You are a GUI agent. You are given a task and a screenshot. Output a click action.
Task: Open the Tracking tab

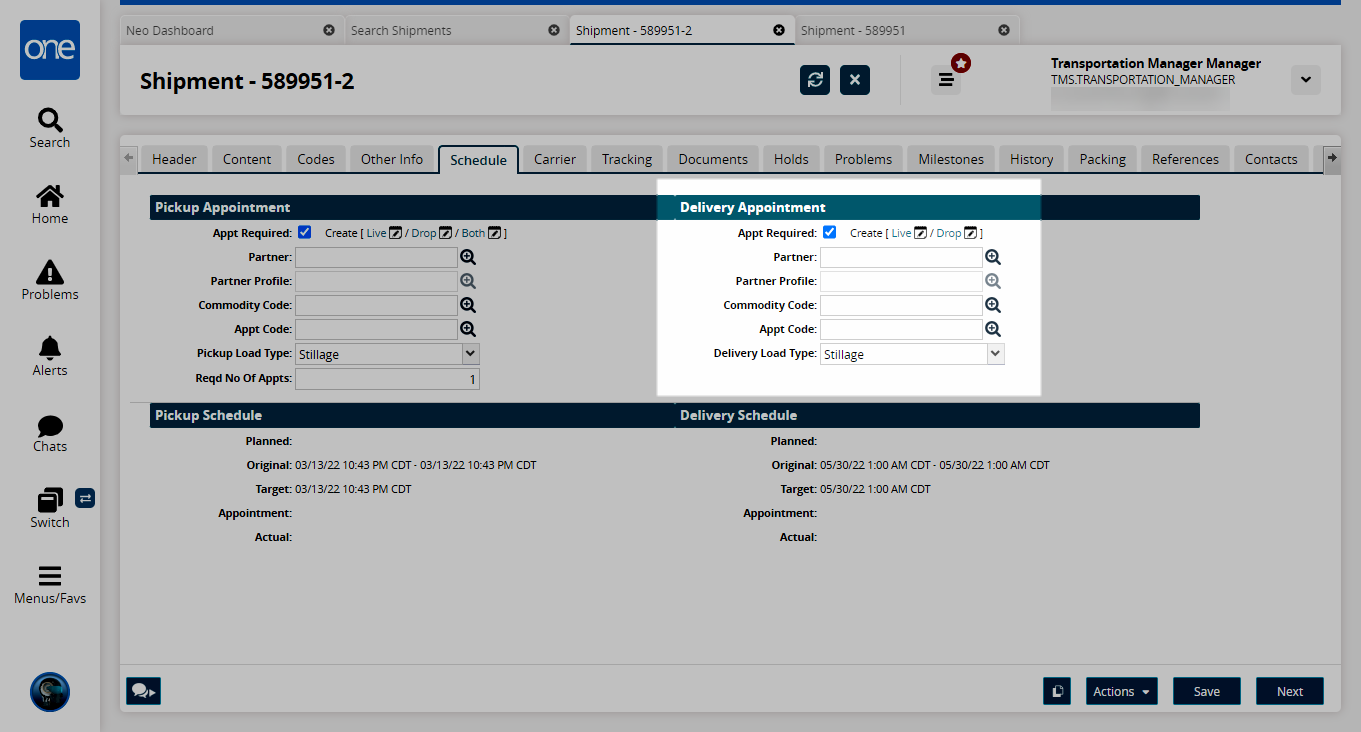627,159
